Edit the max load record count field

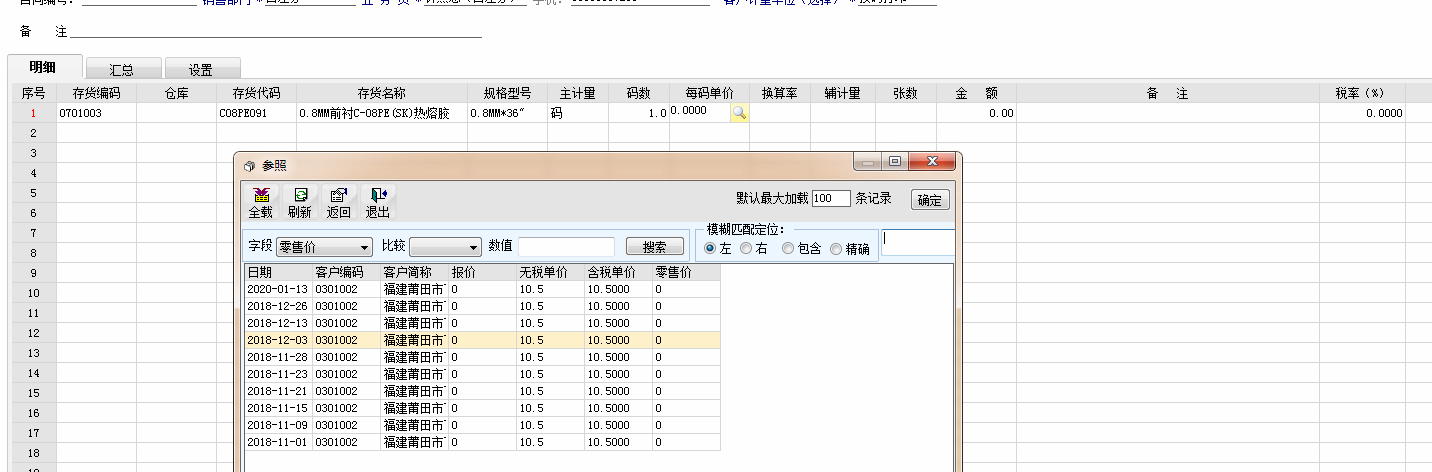click(x=831, y=198)
